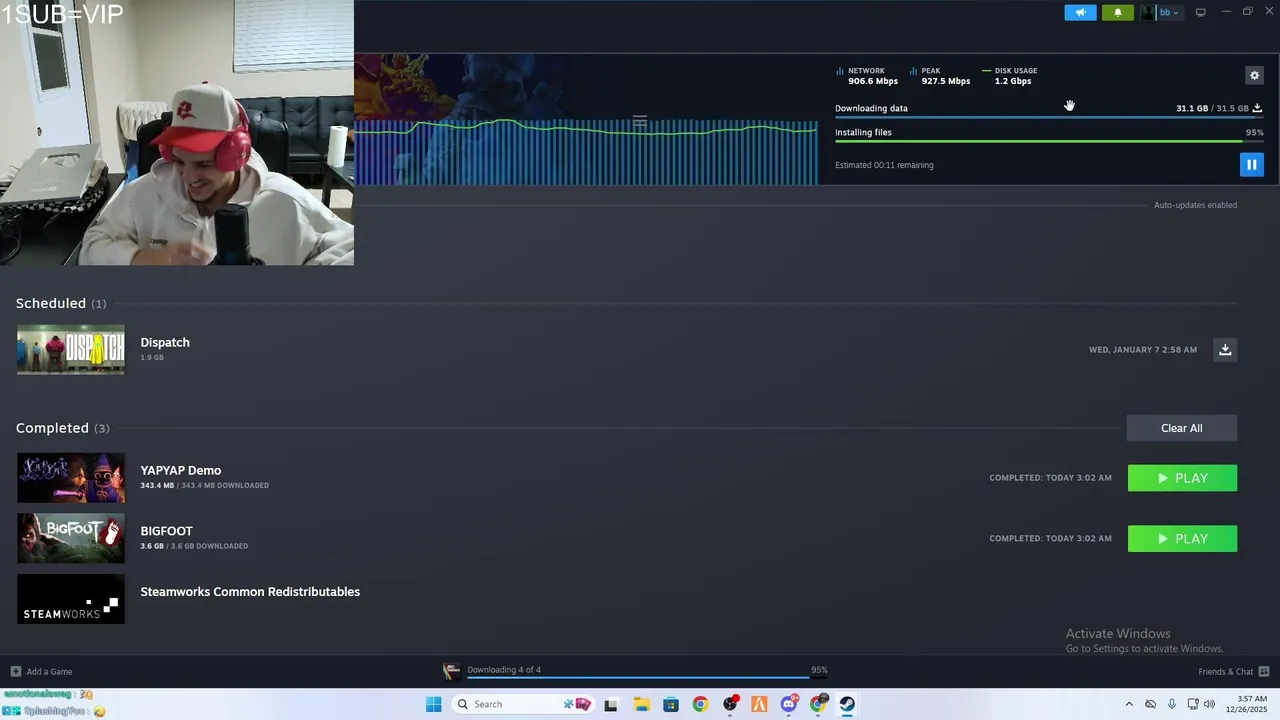
Task: Open Steam announcements megaphone button
Action: [1080, 12]
